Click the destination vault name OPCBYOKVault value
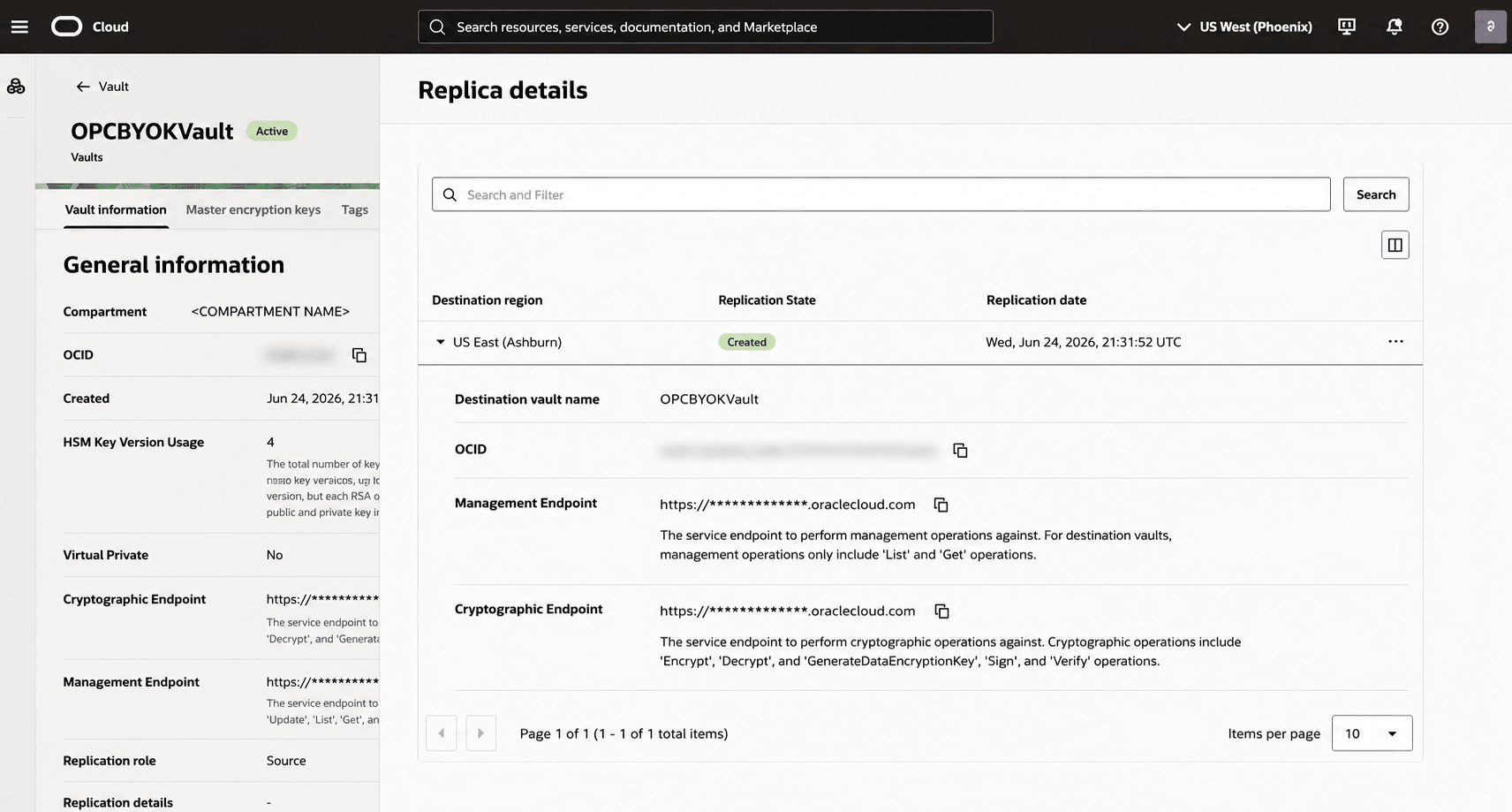Screen dimensions: 1512x812 [709, 399]
